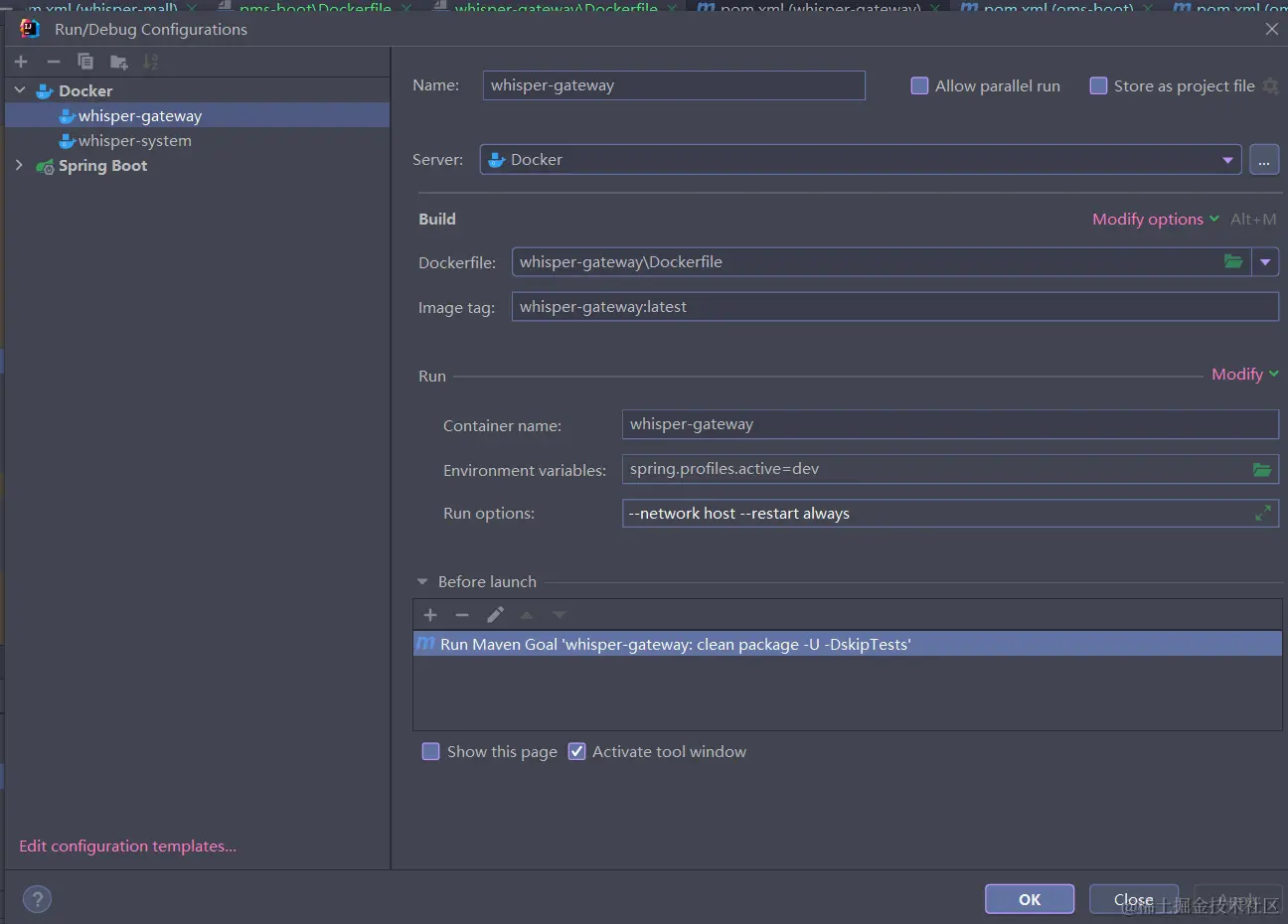The height and width of the screenshot is (924, 1288).
Task: Click the Close button
Action: (1134, 899)
